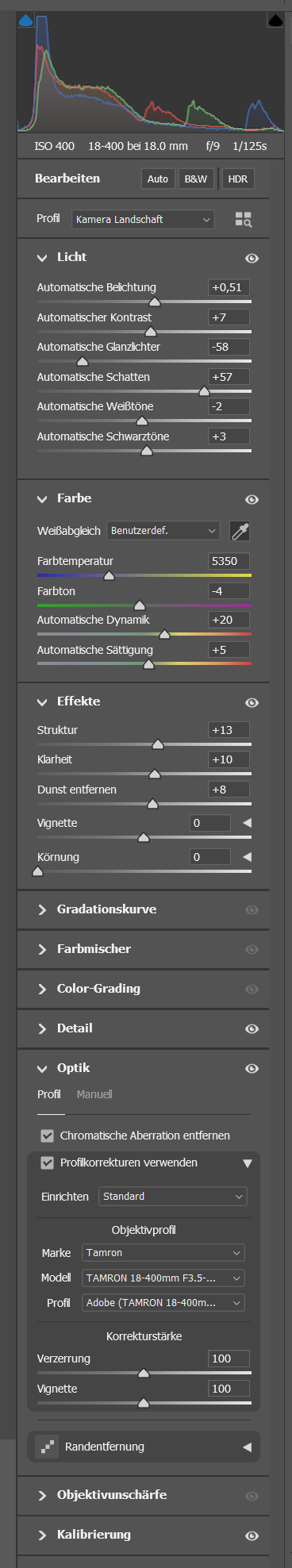
Task: Open the Weißabgleich dropdown
Action: [163, 531]
